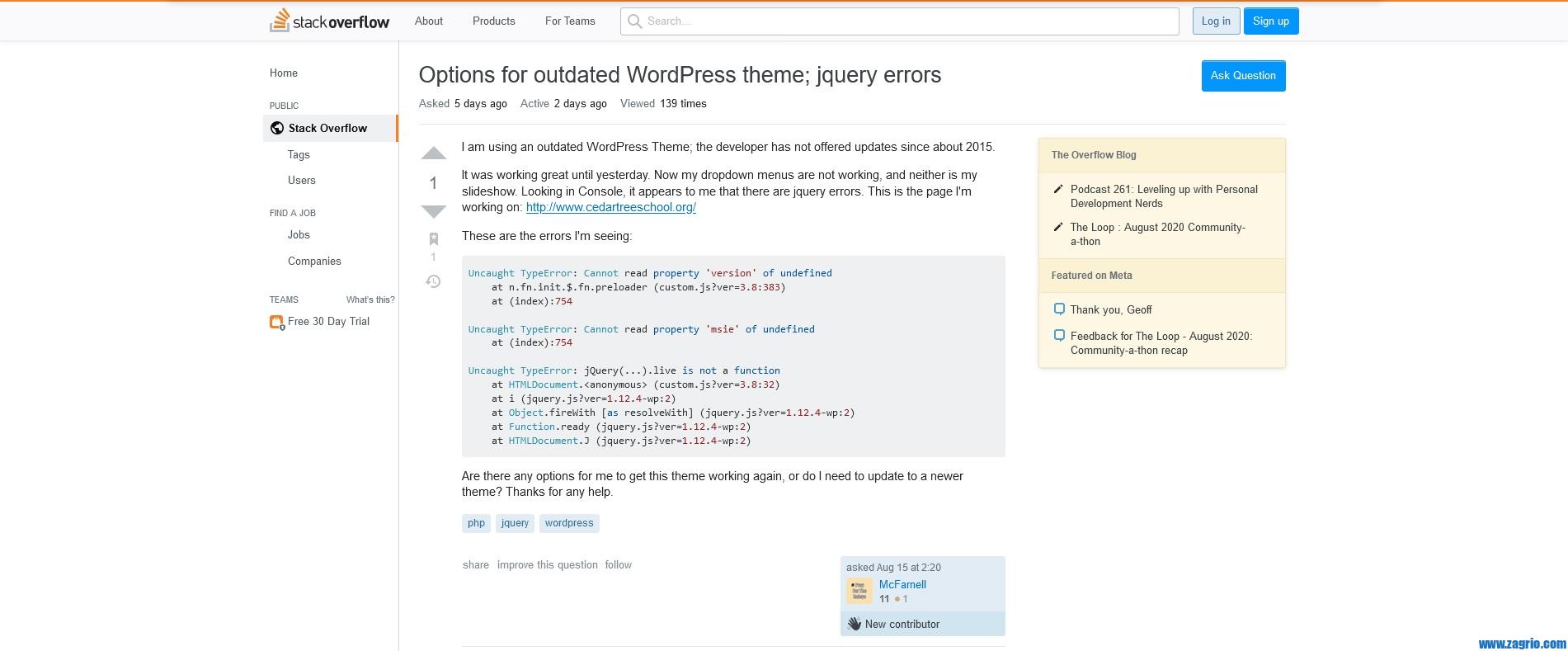Click improve this question link

[548, 565]
